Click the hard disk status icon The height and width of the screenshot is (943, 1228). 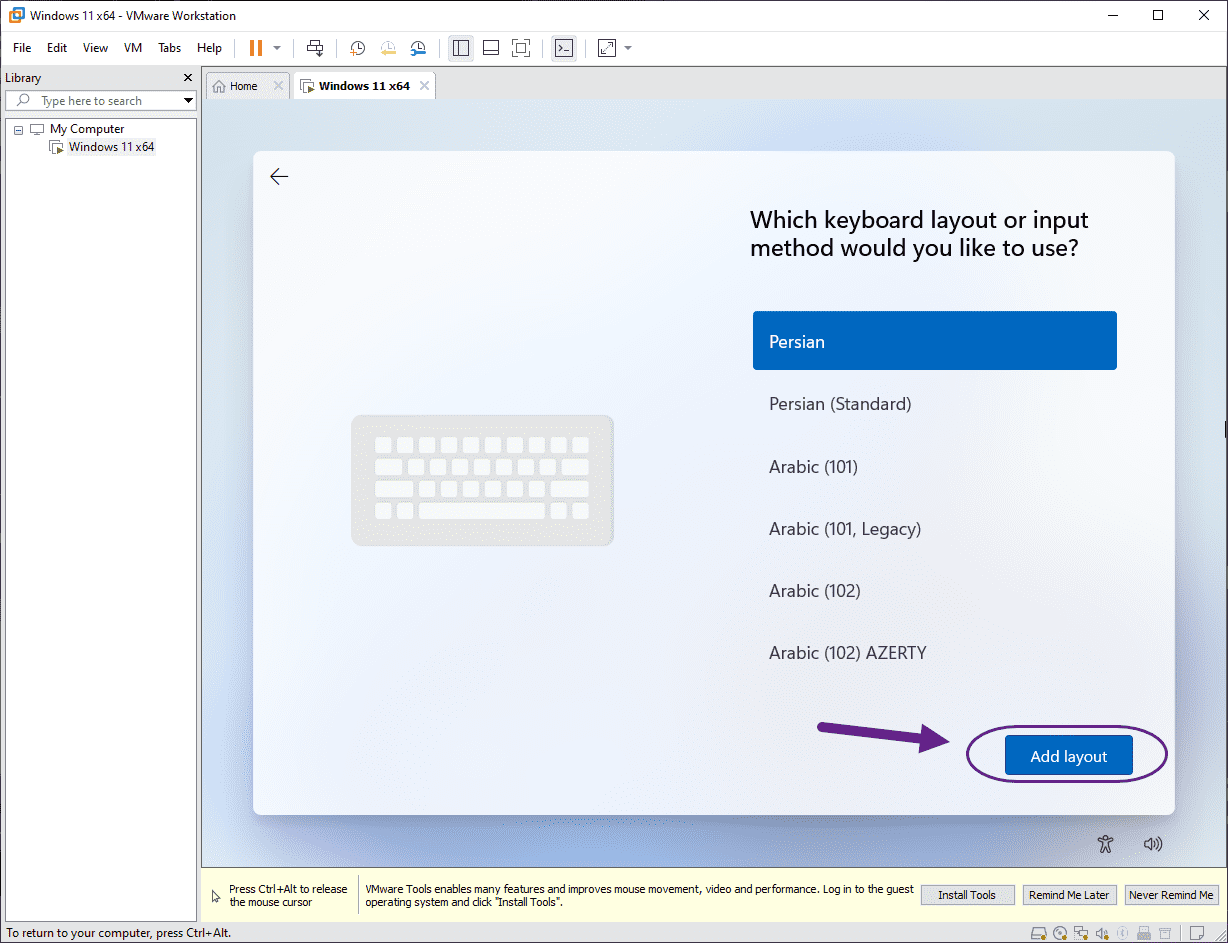(1039, 933)
